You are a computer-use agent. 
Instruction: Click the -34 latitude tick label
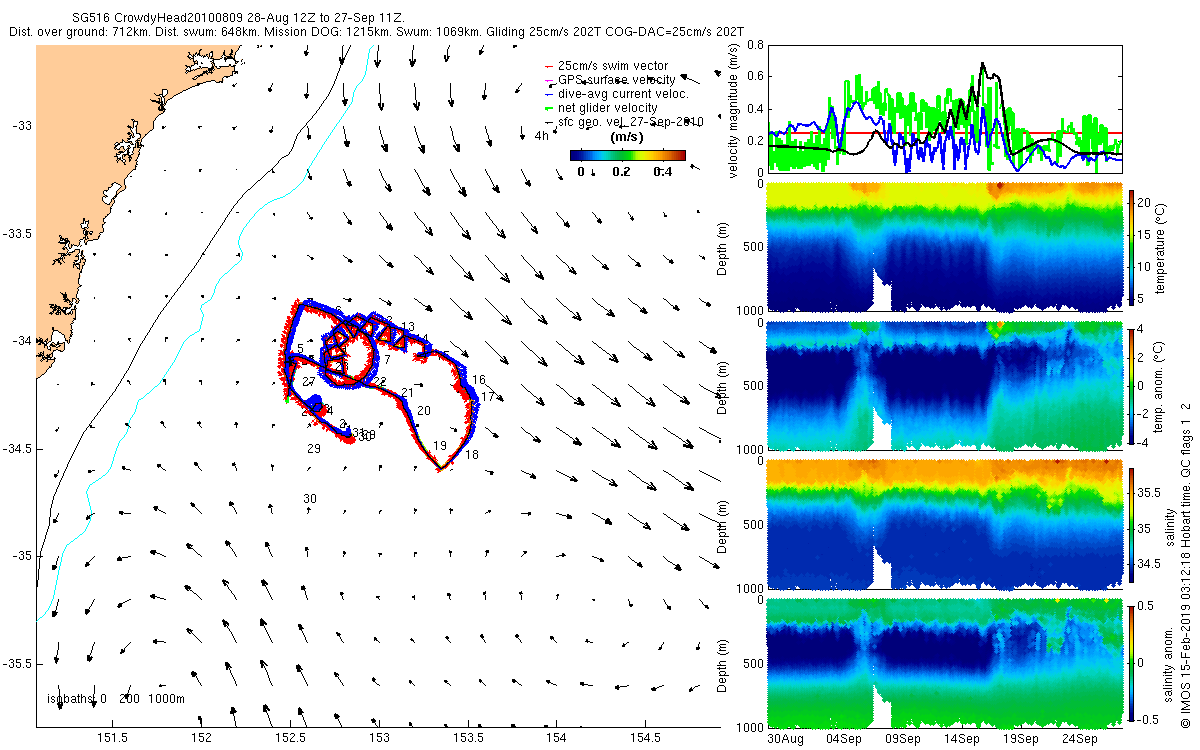coord(24,340)
